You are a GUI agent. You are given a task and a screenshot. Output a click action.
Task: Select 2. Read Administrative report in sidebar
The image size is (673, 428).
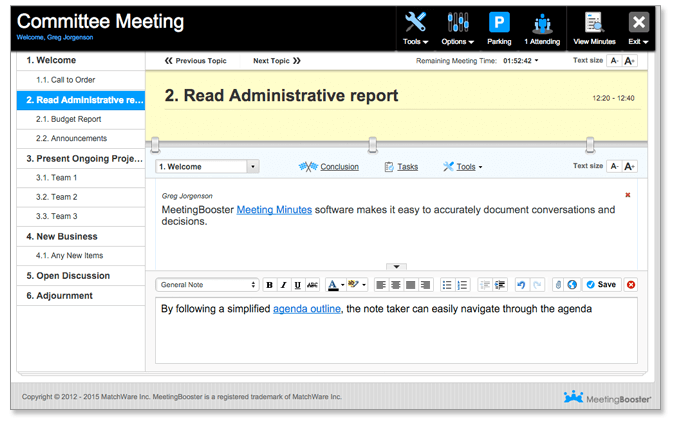(81, 100)
